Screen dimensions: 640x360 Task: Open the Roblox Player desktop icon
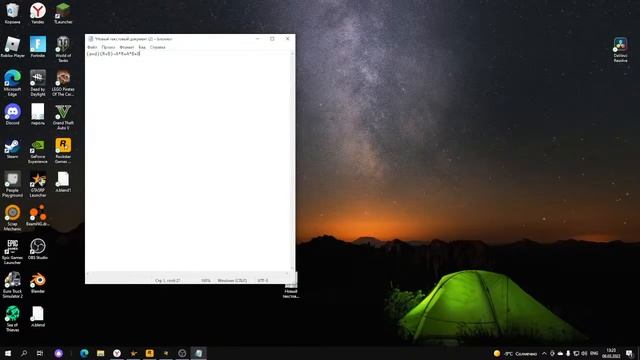12,47
